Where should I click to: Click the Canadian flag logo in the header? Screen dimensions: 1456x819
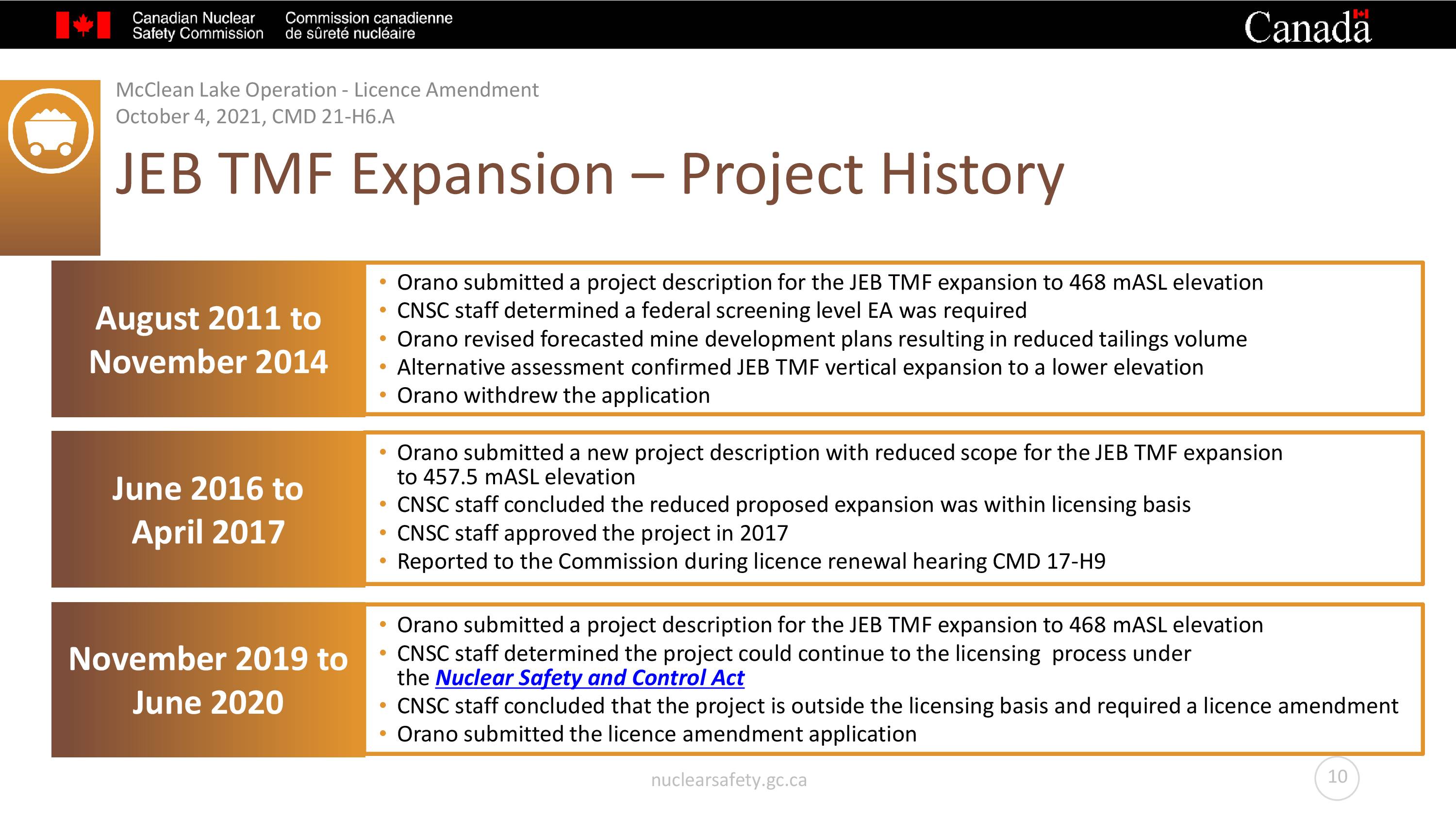click(83, 25)
